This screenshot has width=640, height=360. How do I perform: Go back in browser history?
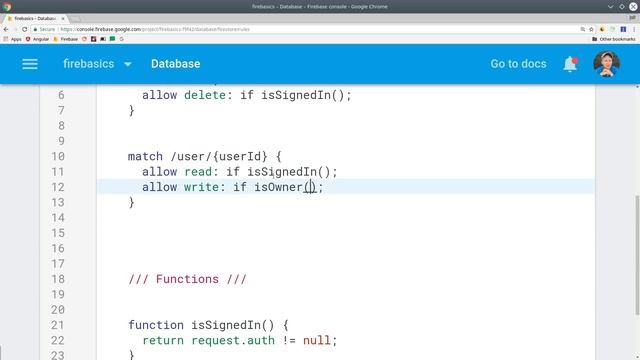[x=6, y=29]
